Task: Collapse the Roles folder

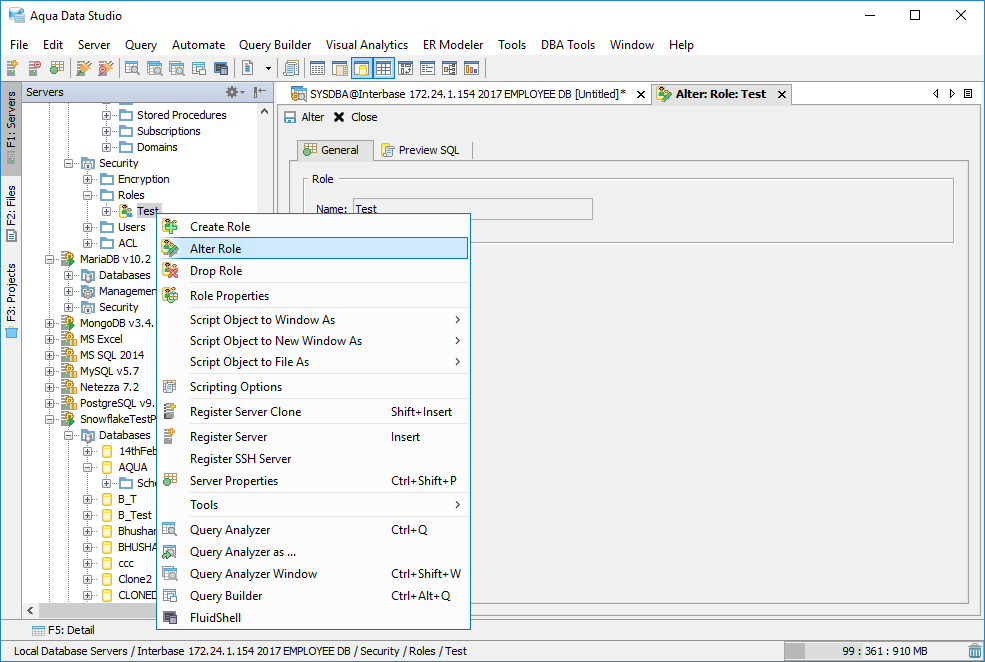Action: click(x=87, y=195)
